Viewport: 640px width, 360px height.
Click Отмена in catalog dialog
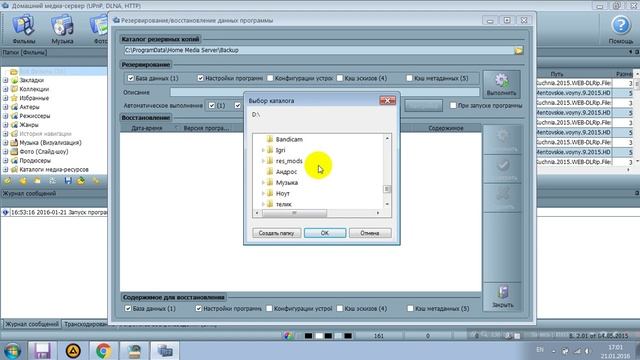(x=370, y=233)
